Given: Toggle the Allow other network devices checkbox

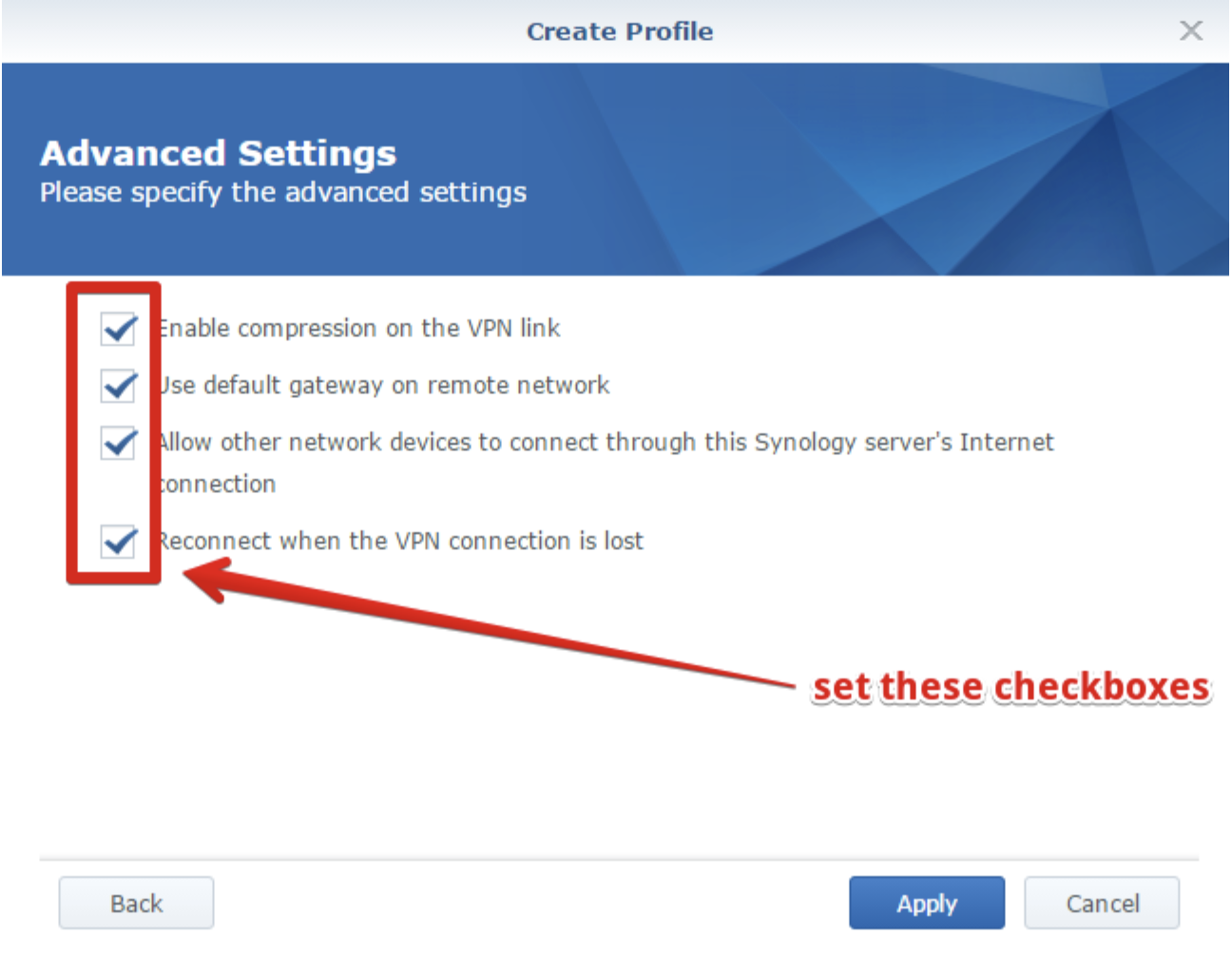Looking at the screenshot, I should point(119,443).
